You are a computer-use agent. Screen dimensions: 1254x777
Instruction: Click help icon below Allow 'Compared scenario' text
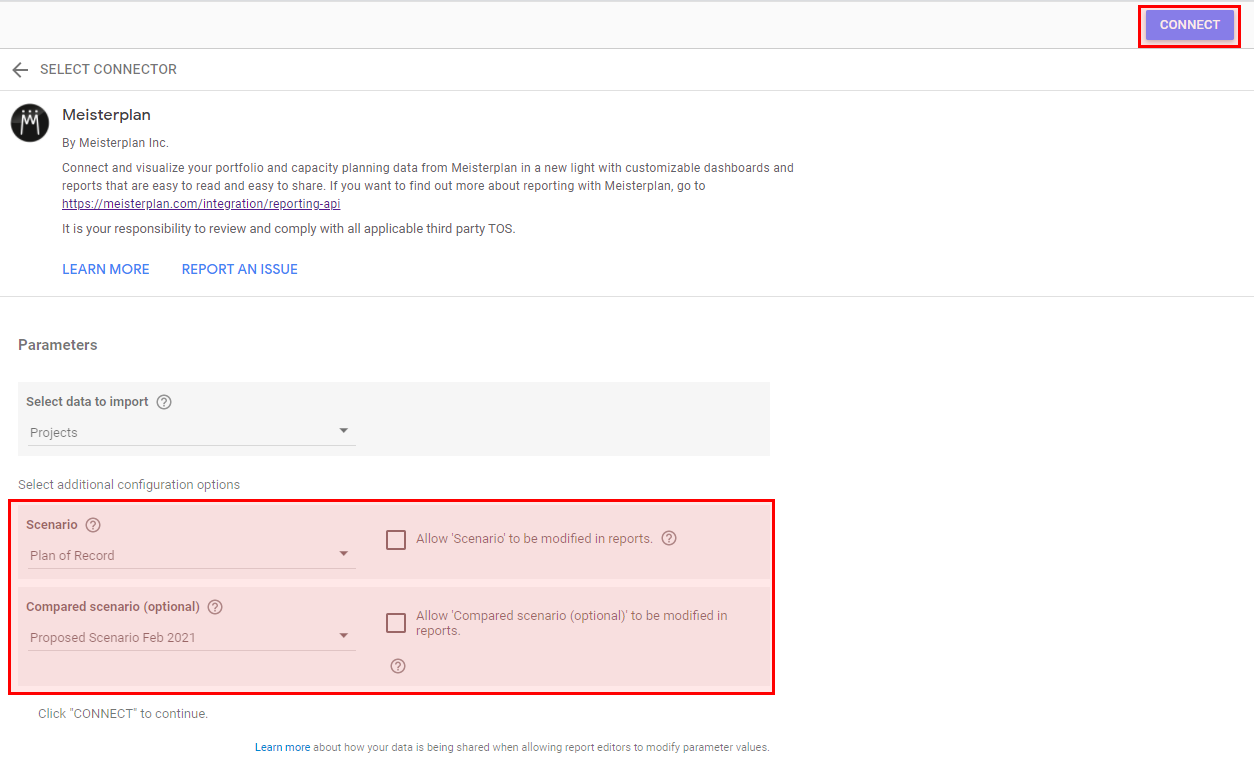[x=398, y=666]
